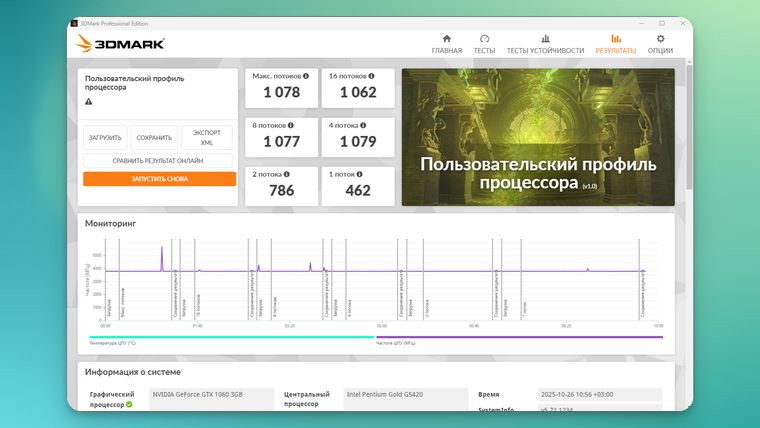This screenshot has height=428, width=760.
Task: Click info icon beside 8 потоков
Action: [x=291, y=125]
